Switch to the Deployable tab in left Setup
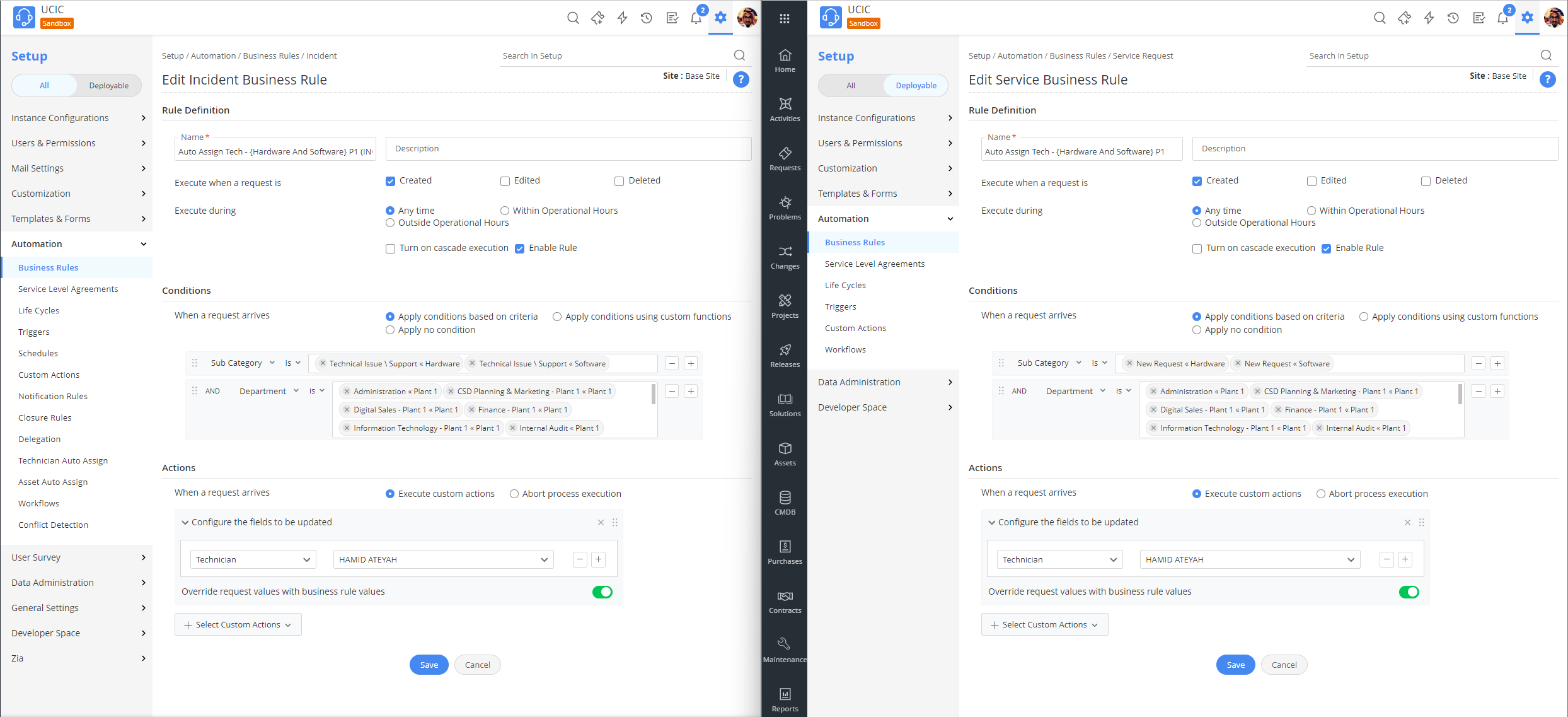 [108, 86]
